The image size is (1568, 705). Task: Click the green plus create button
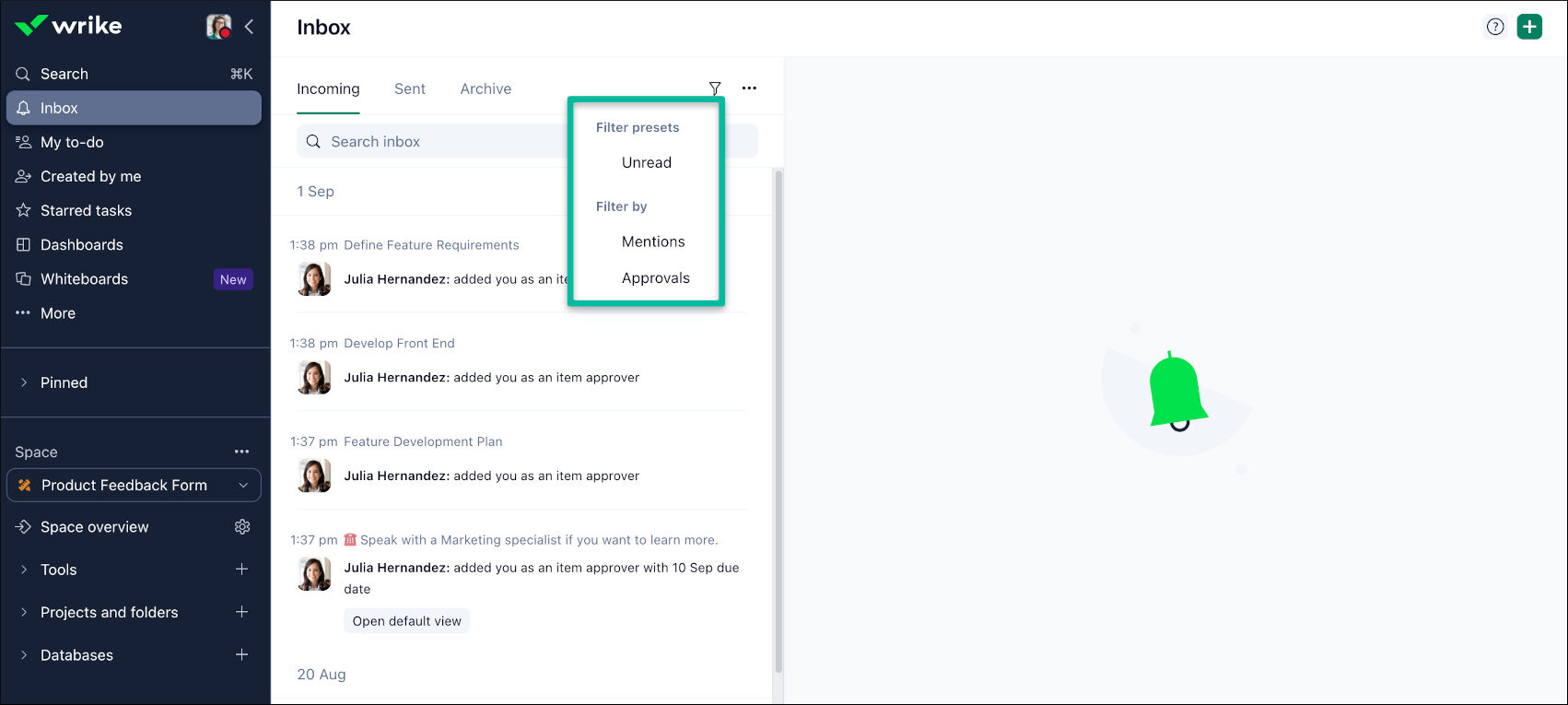tap(1529, 27)
